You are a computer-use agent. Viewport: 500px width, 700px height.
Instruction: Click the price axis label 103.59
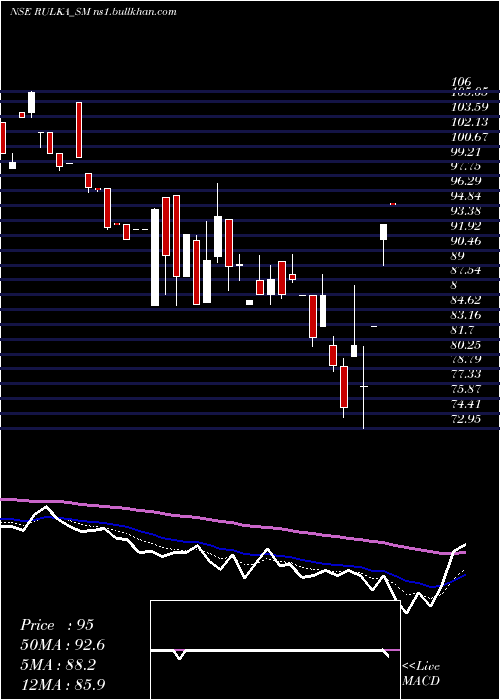pyautogui.click(x=470, y=107)
